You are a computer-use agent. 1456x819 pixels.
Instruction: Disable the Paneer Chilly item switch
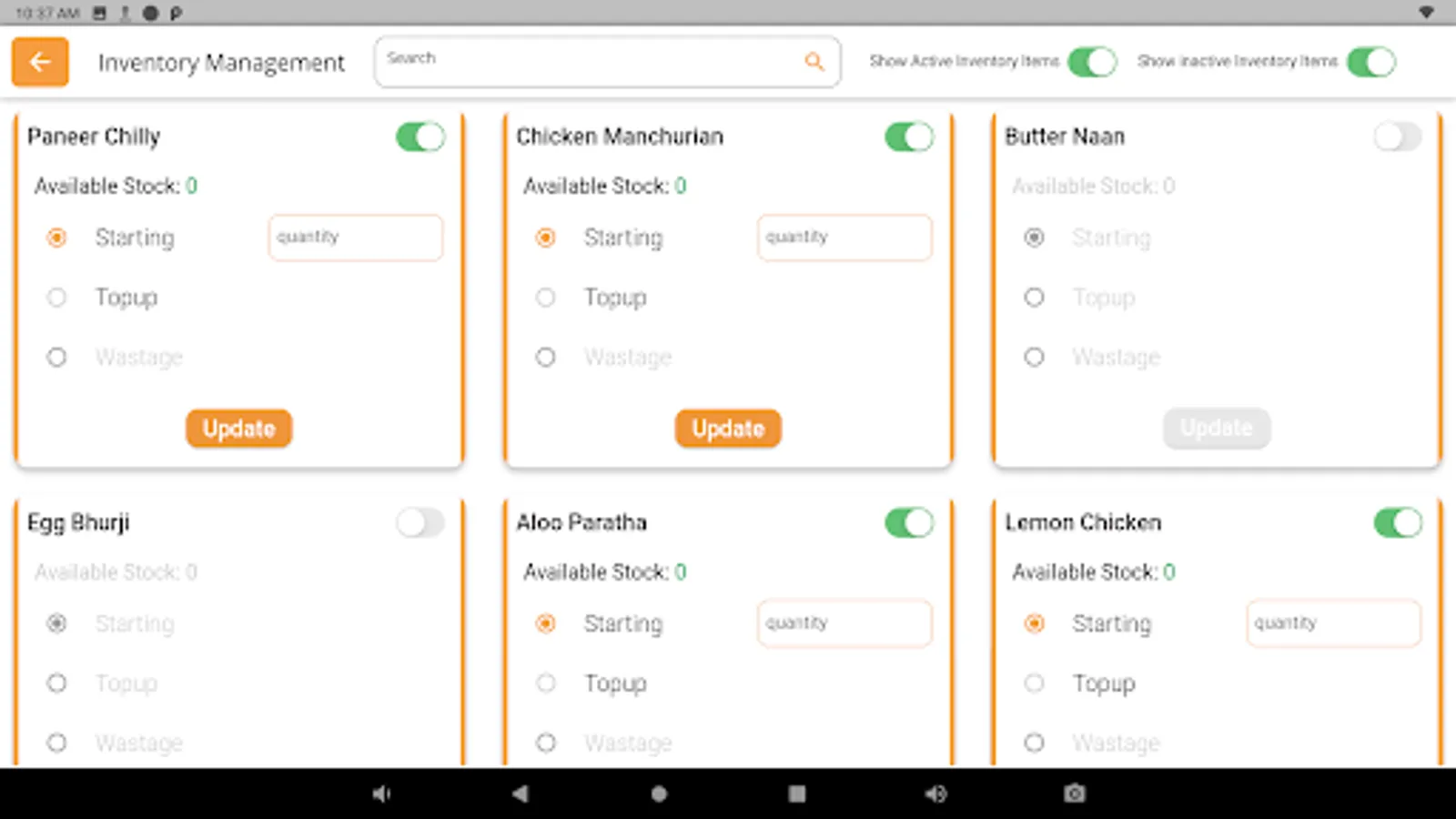420,137
